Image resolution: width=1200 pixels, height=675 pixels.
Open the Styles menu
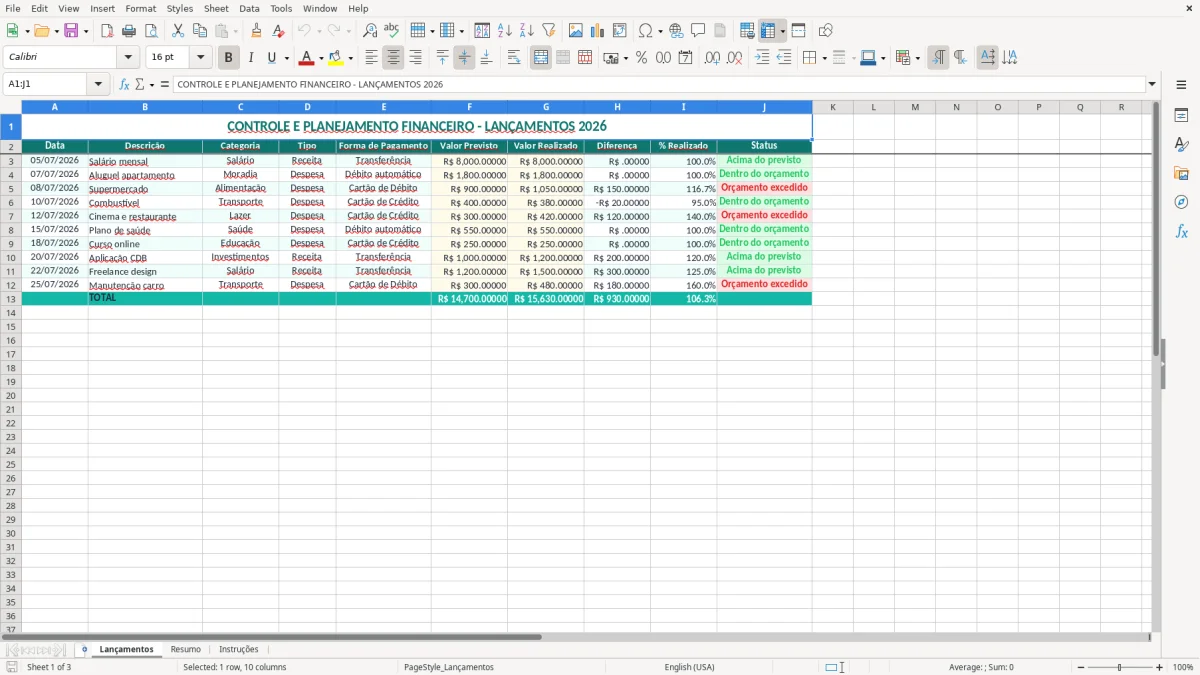pyautogui.click(x=180, y=8)
